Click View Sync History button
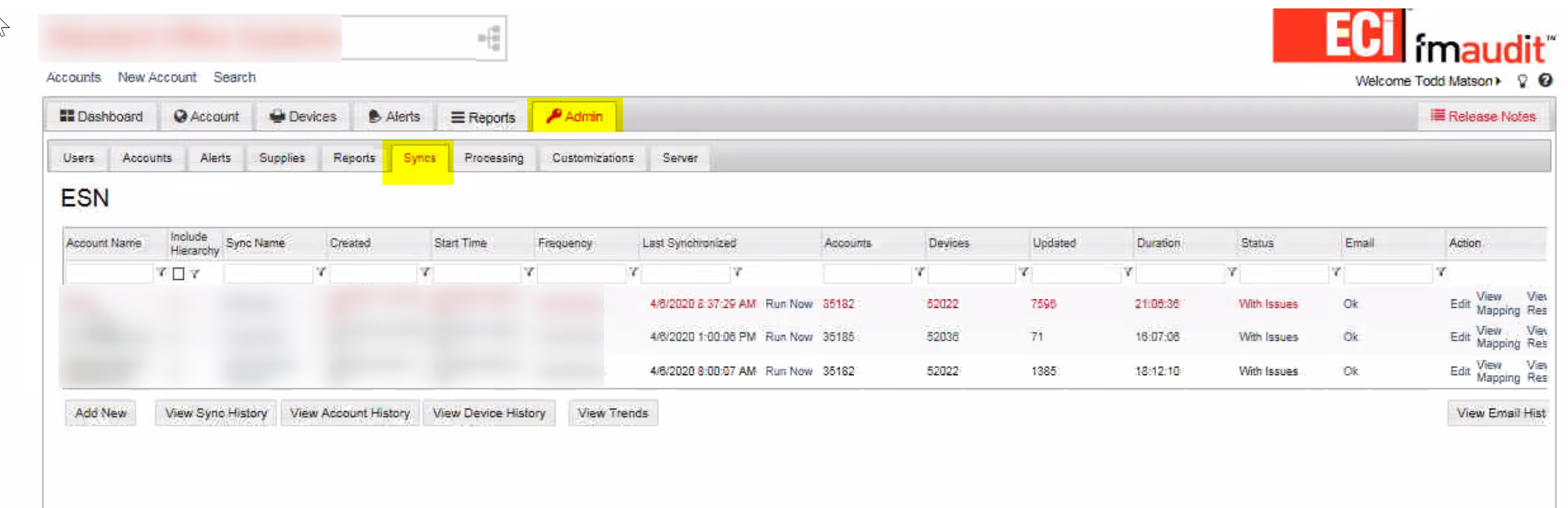This screenshot has width=1568, height=508. pyautogui.click(x=216, y=413)
